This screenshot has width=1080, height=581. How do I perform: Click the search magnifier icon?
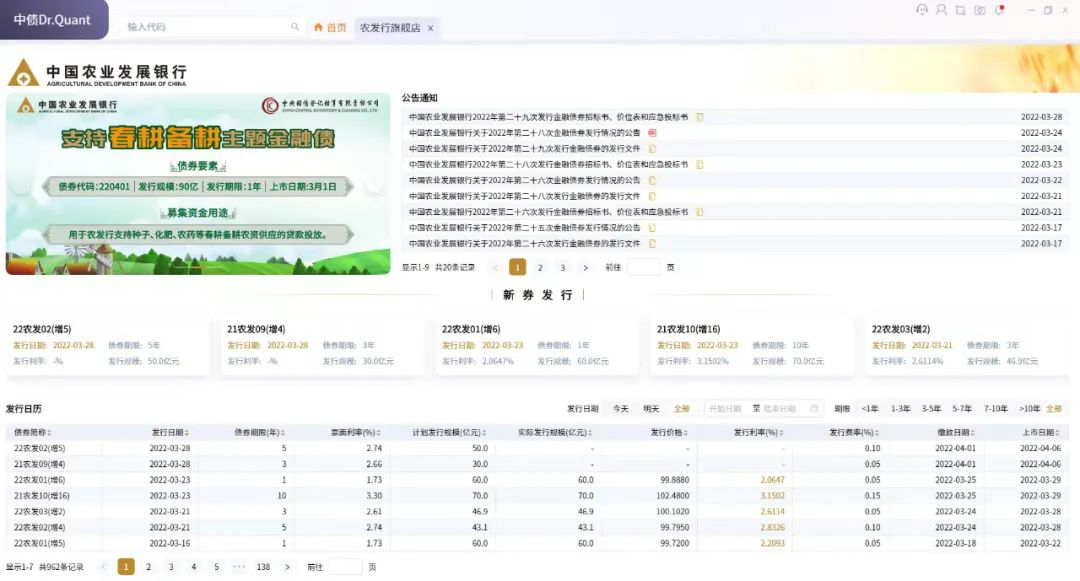point(295,27)
